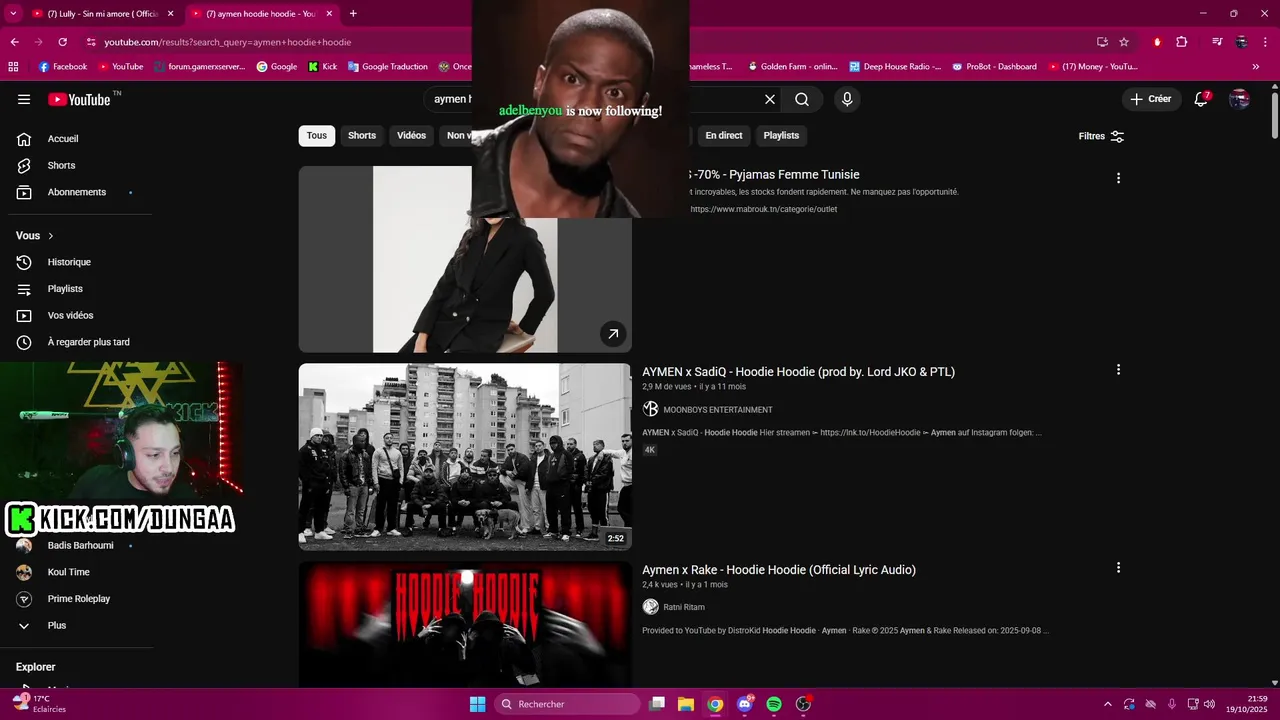The width and height of the screenshot is (1280, 720).
Task: Open more options for AYMEN x SadiQ video
Action: pos(1118,370)
